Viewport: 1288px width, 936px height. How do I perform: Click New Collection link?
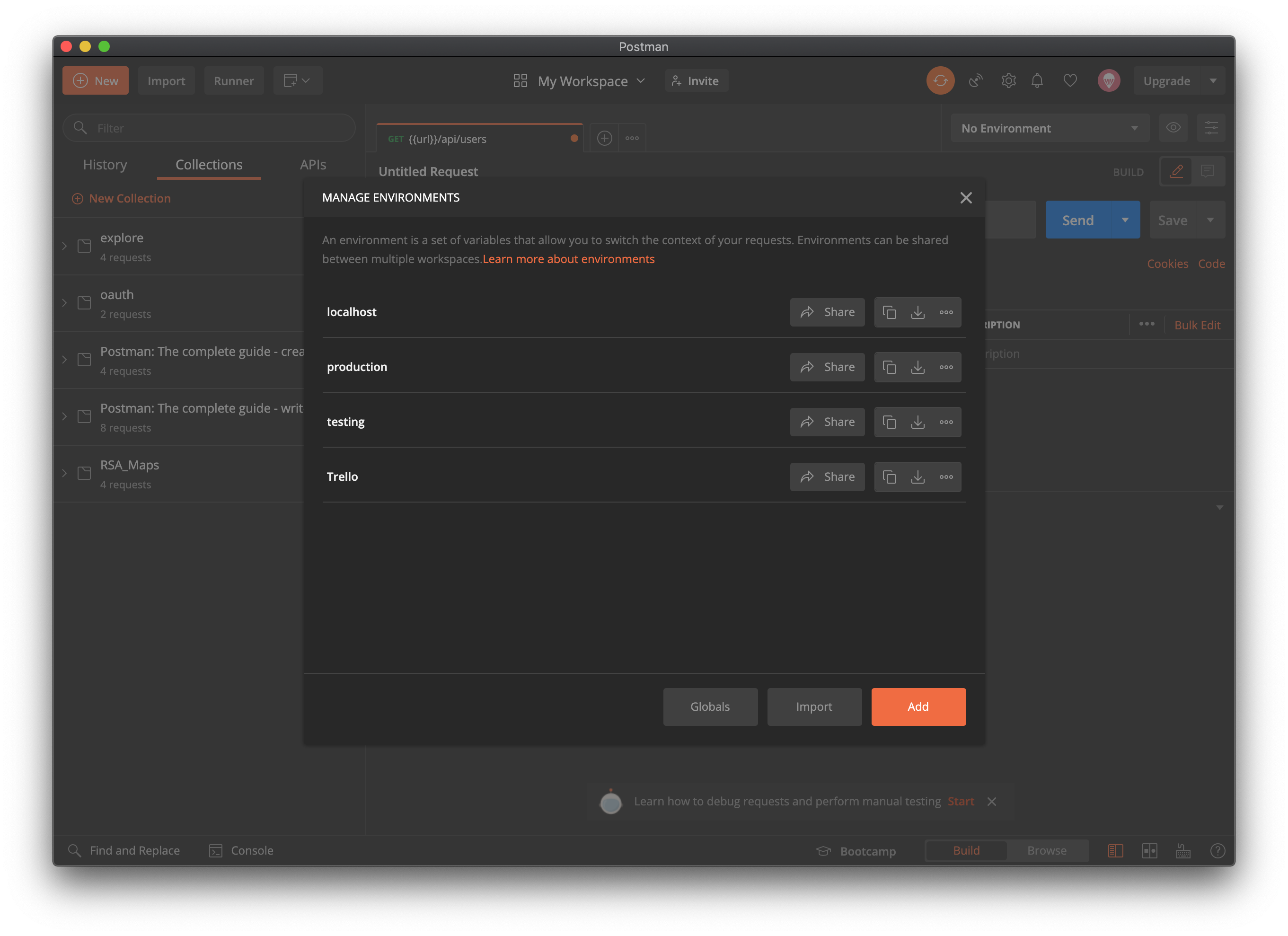click(x=121, y=198)
